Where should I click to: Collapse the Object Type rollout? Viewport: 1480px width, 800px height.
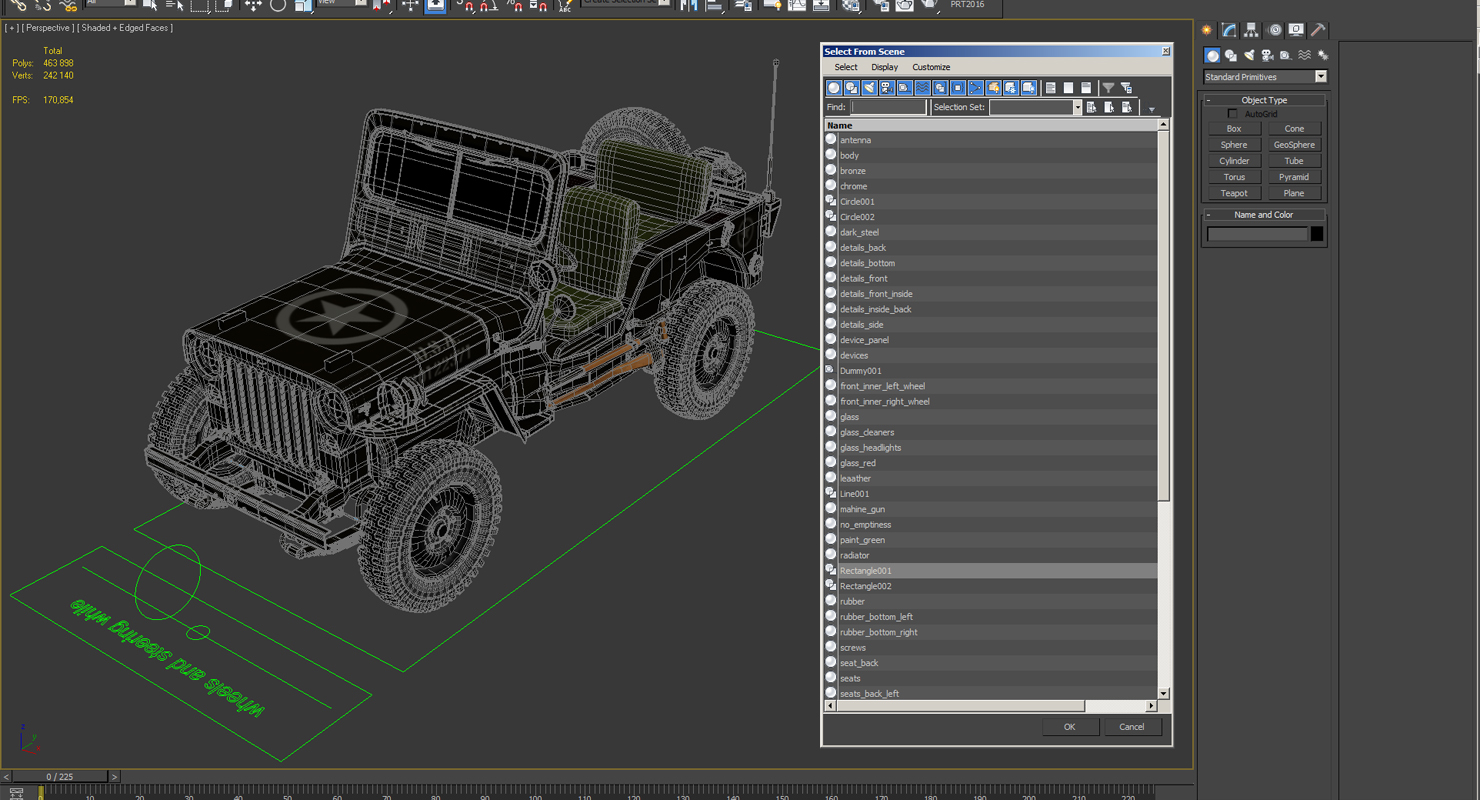pos(1264,100)
